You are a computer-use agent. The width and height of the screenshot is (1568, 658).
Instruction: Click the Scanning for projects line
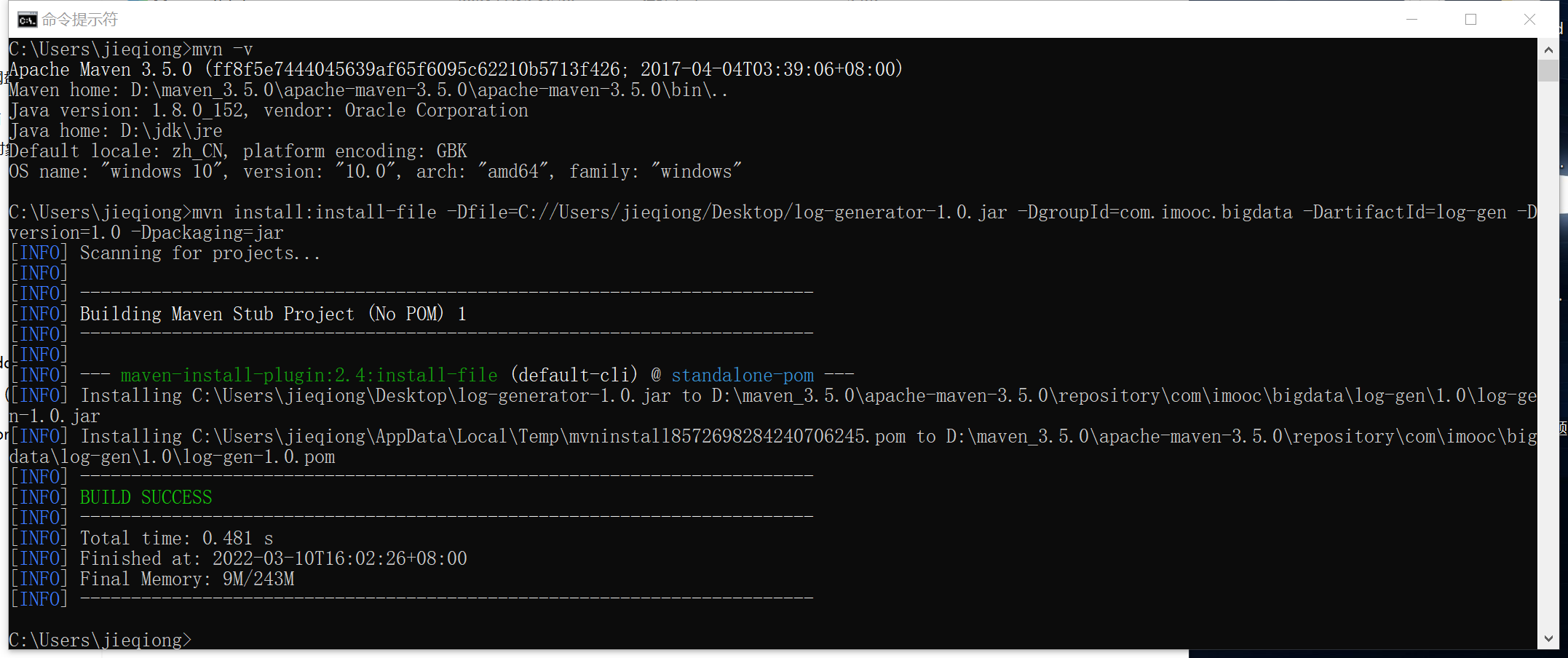coord(165,253)
